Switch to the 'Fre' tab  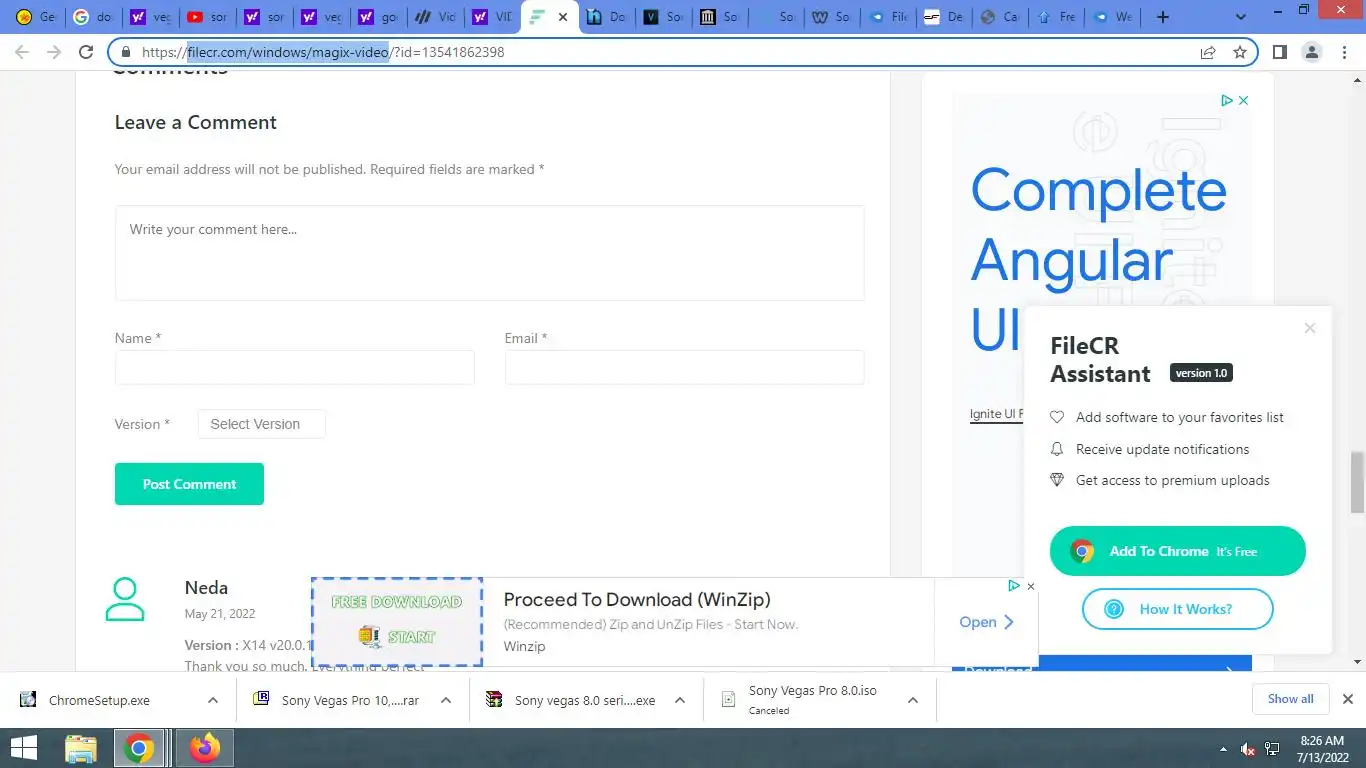(x=1056, y=17)
